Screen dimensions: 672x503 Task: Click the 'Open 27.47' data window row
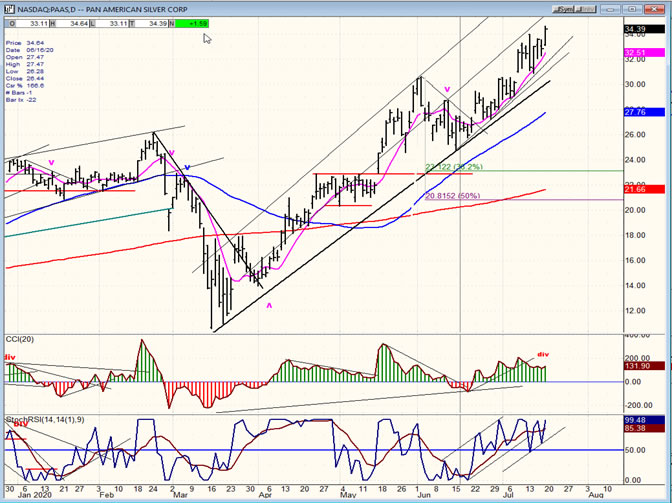point(25,57)
